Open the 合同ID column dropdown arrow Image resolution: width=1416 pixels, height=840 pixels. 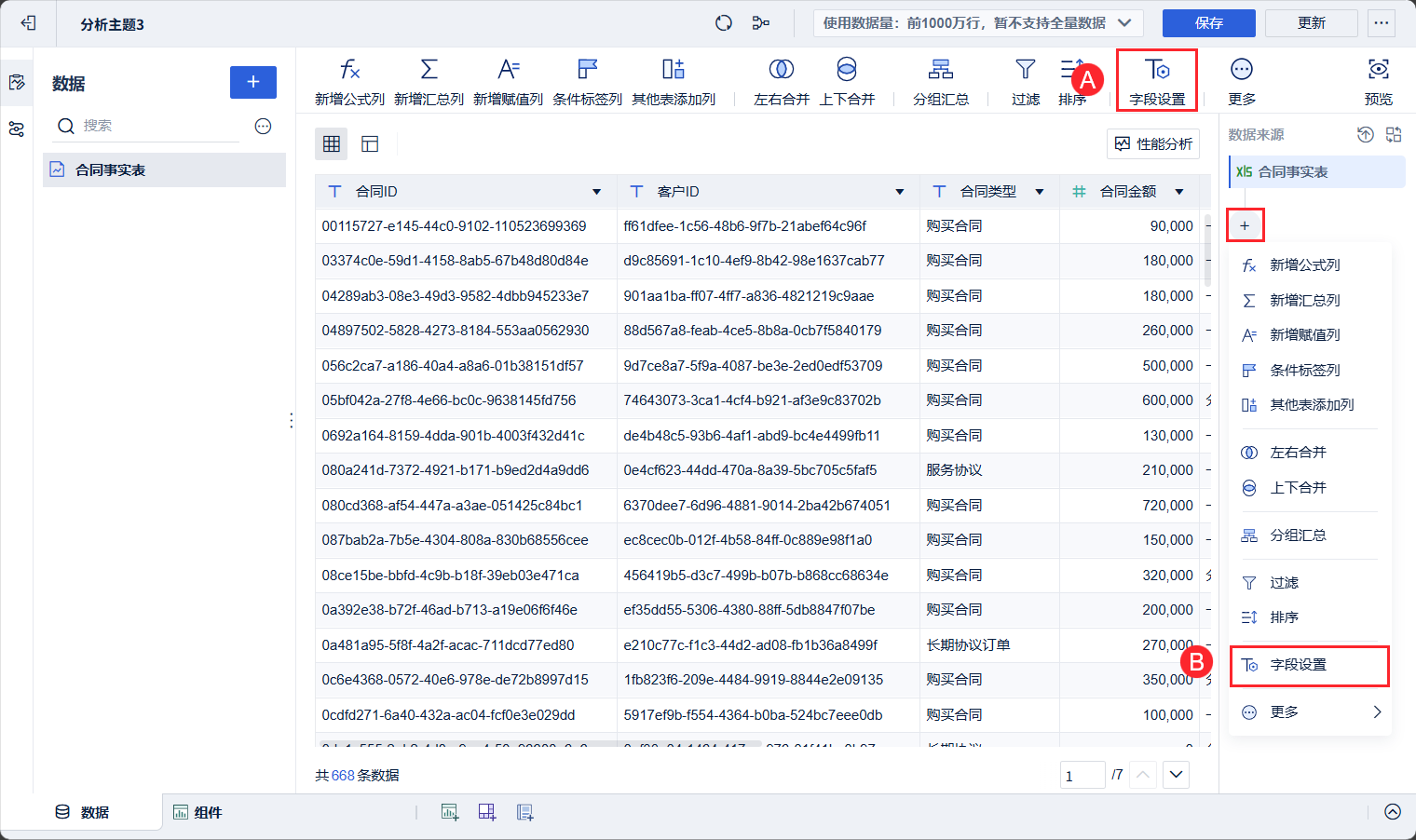[596, 192]
